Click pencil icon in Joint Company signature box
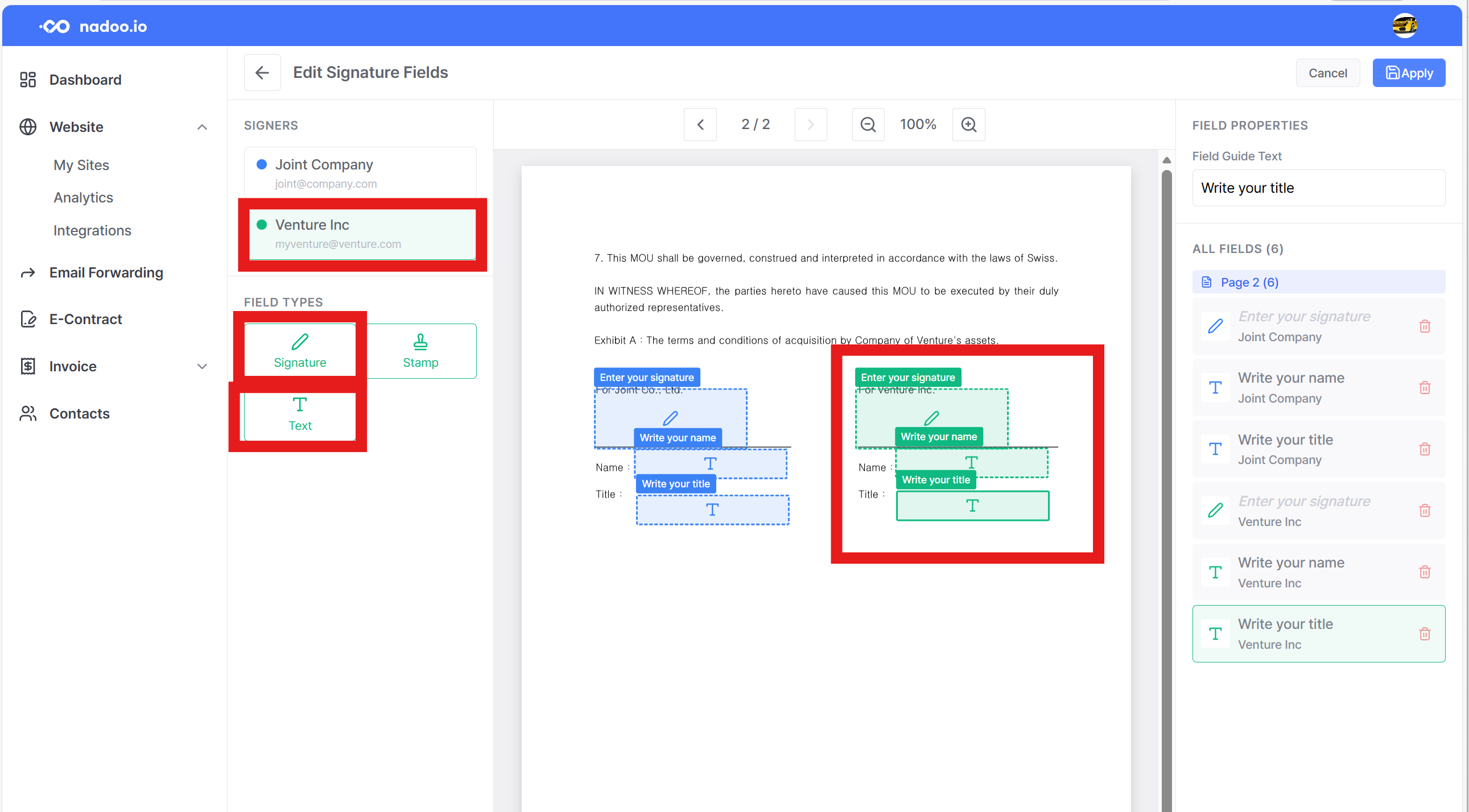The image size is (1469, 812). point(671,419)
